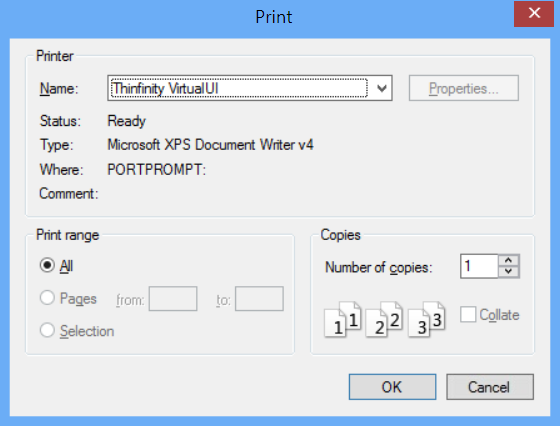The width and height of the screenshot is (560, 426).
Task: Enable the Collate checkbox
Action: tap(468, 315)
